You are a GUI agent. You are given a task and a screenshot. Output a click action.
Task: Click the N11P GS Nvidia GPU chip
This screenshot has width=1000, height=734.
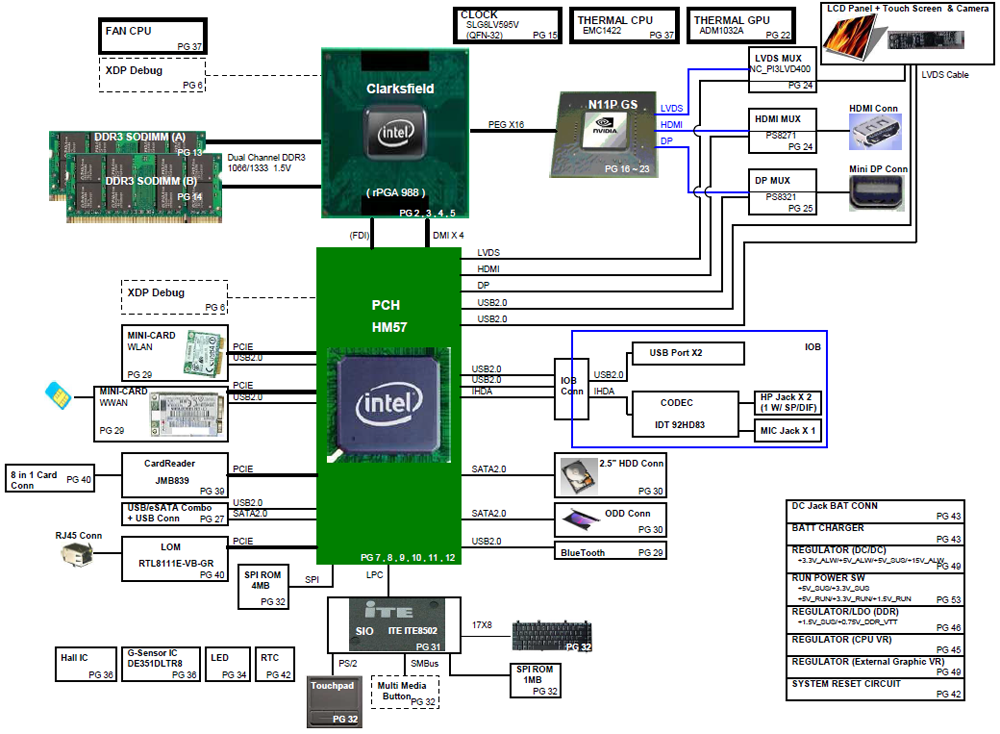point(604,135)
